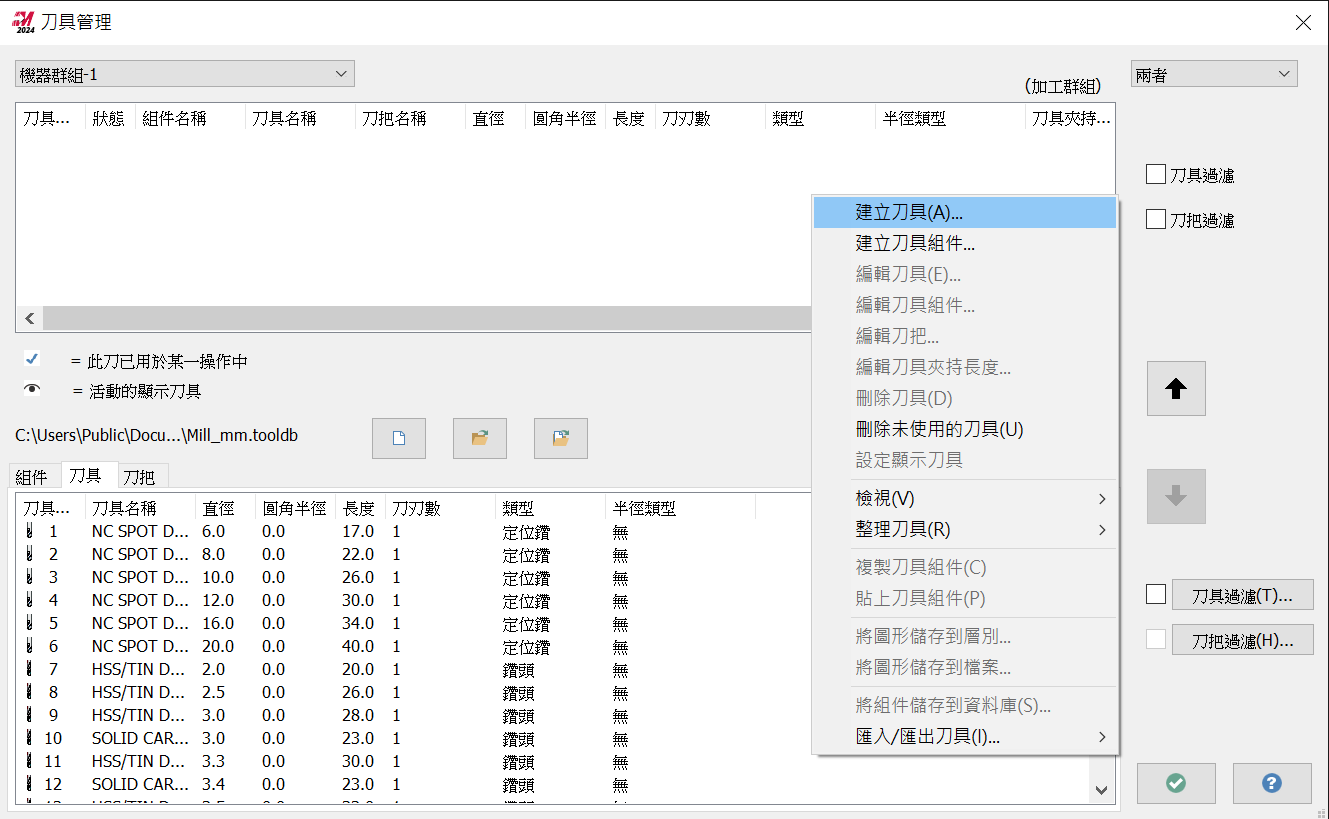This screenshot has height=819, width=1329.
Task: Expand the 檢視(V) submenu
Action: coord(965,498)
